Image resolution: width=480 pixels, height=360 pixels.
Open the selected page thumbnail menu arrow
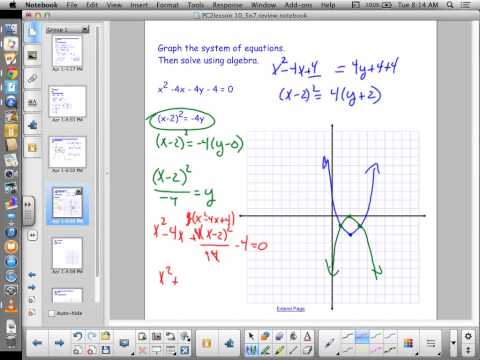coord(79,191)
